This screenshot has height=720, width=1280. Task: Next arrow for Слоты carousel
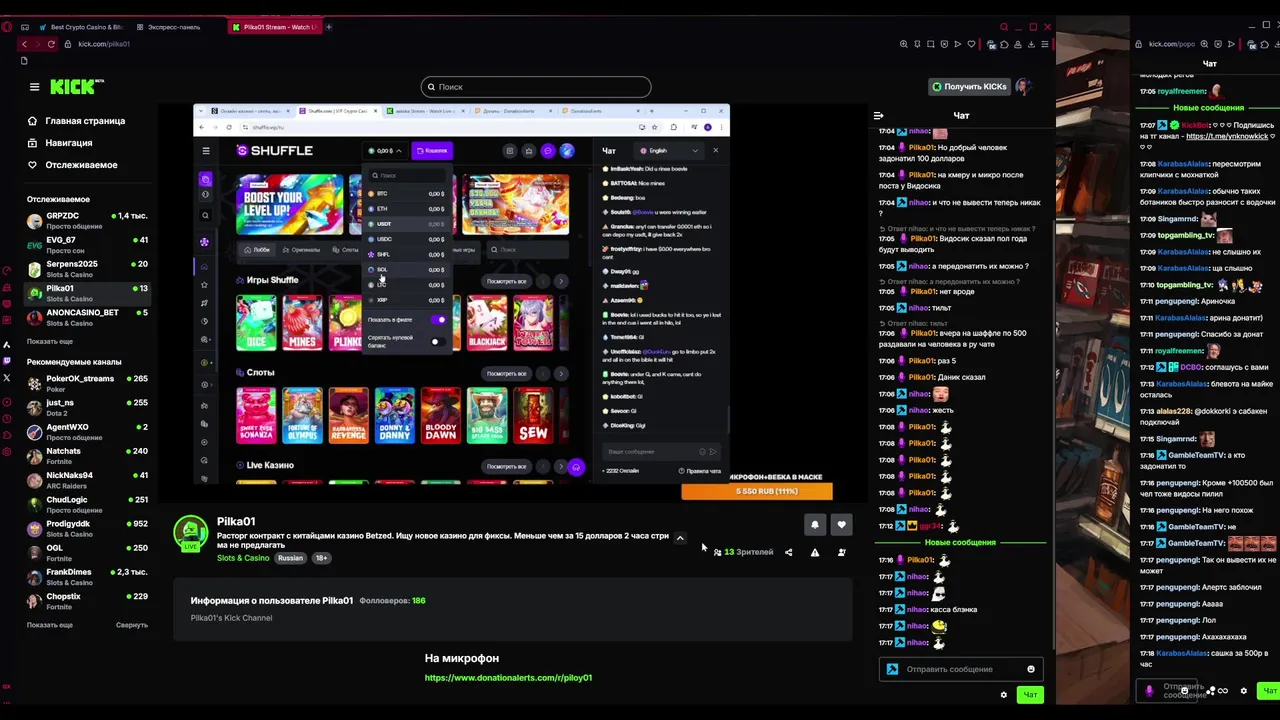(x=561, y=373)
